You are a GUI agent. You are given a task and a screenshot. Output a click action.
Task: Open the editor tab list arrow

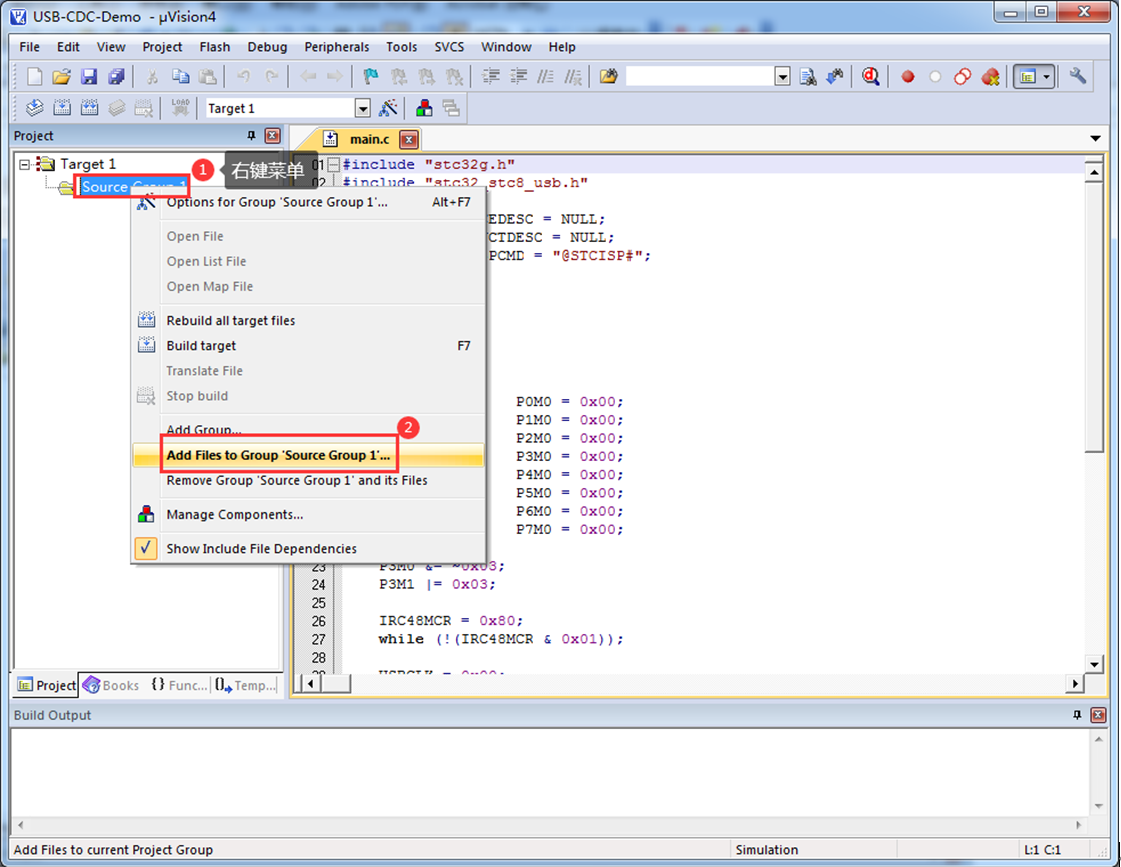point(1095,138)
